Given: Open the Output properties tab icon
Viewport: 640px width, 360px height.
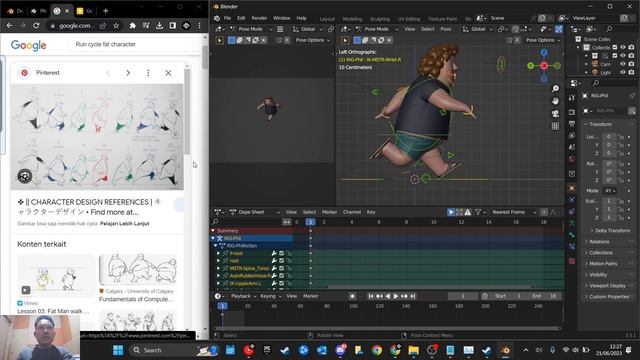Looking at the screenshot, I should pyautogui.click(x=572, y=124).
